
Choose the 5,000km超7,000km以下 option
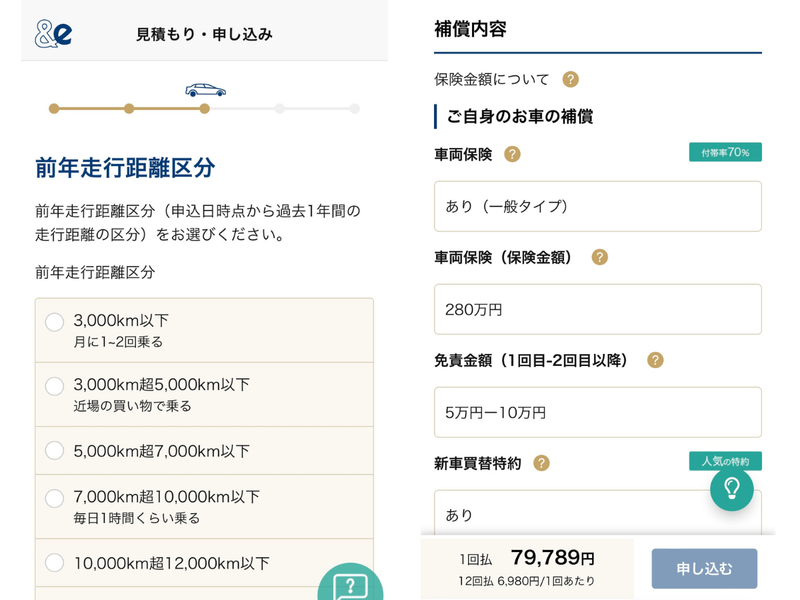55,451
